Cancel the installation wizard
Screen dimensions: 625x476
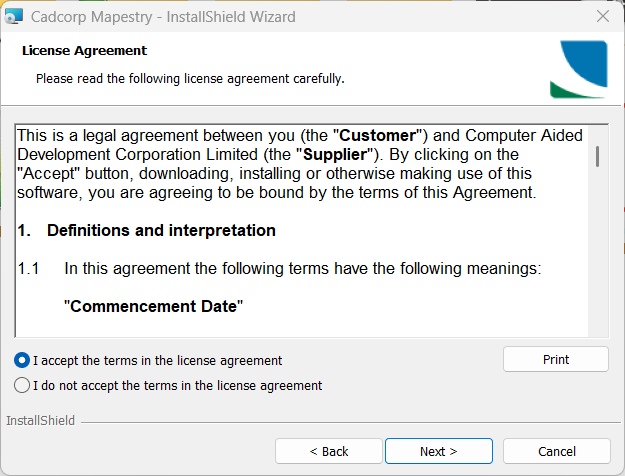pos(556,451)
